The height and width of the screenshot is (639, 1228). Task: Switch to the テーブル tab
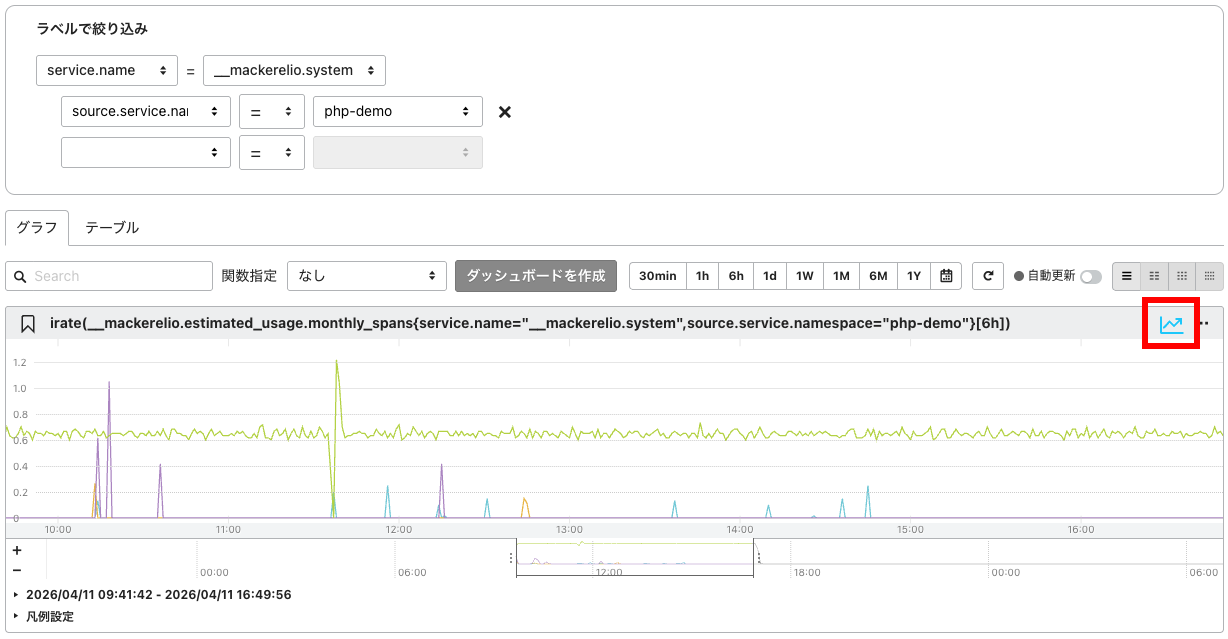(112, 227)
